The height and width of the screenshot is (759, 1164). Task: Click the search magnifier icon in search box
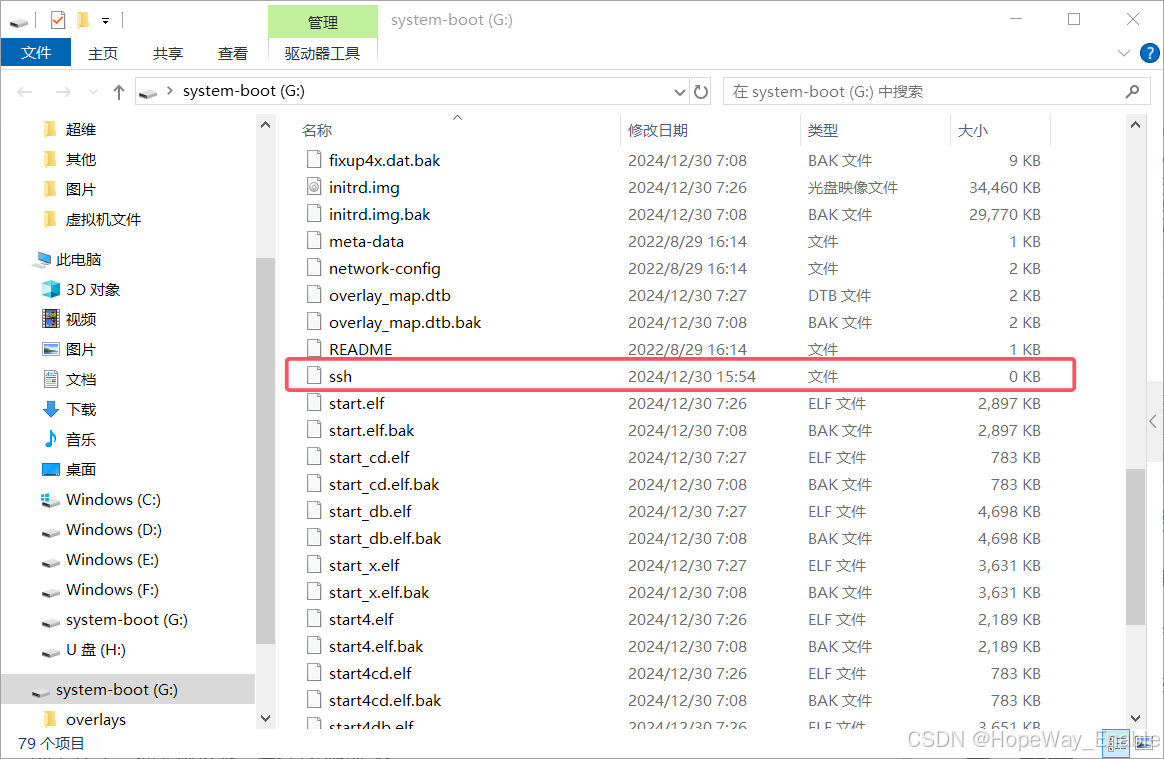1131,91
